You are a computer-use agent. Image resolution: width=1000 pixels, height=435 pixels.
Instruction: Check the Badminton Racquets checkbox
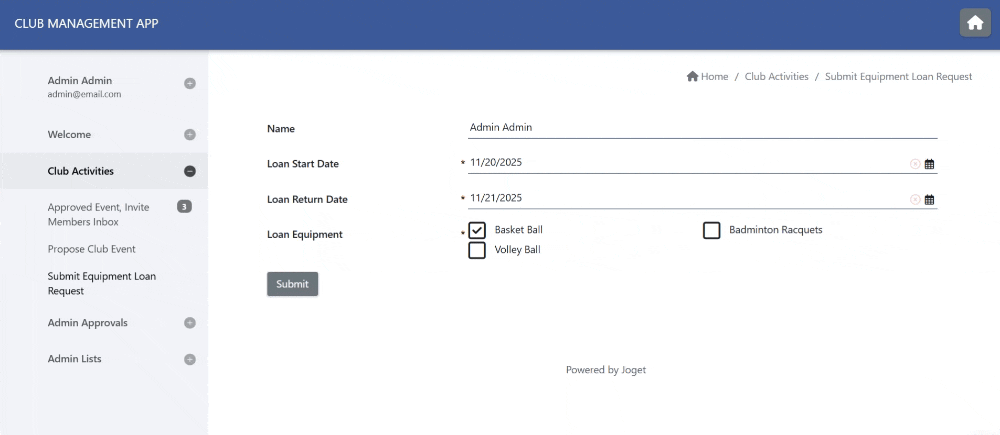[712, 230]
